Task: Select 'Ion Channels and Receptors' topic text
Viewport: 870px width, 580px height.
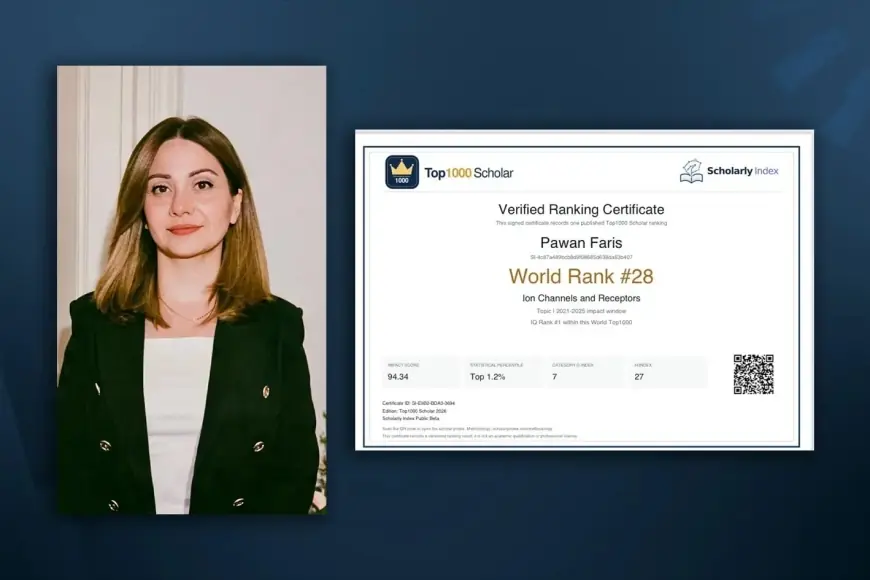Action: click(x=581, y=298)
